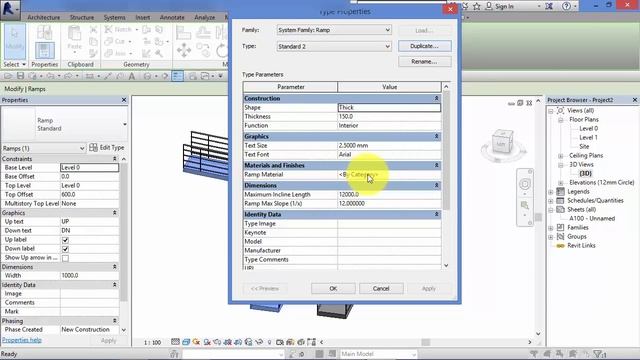
Task: Click the Base Level field showing Level 0
Action: 89,167
